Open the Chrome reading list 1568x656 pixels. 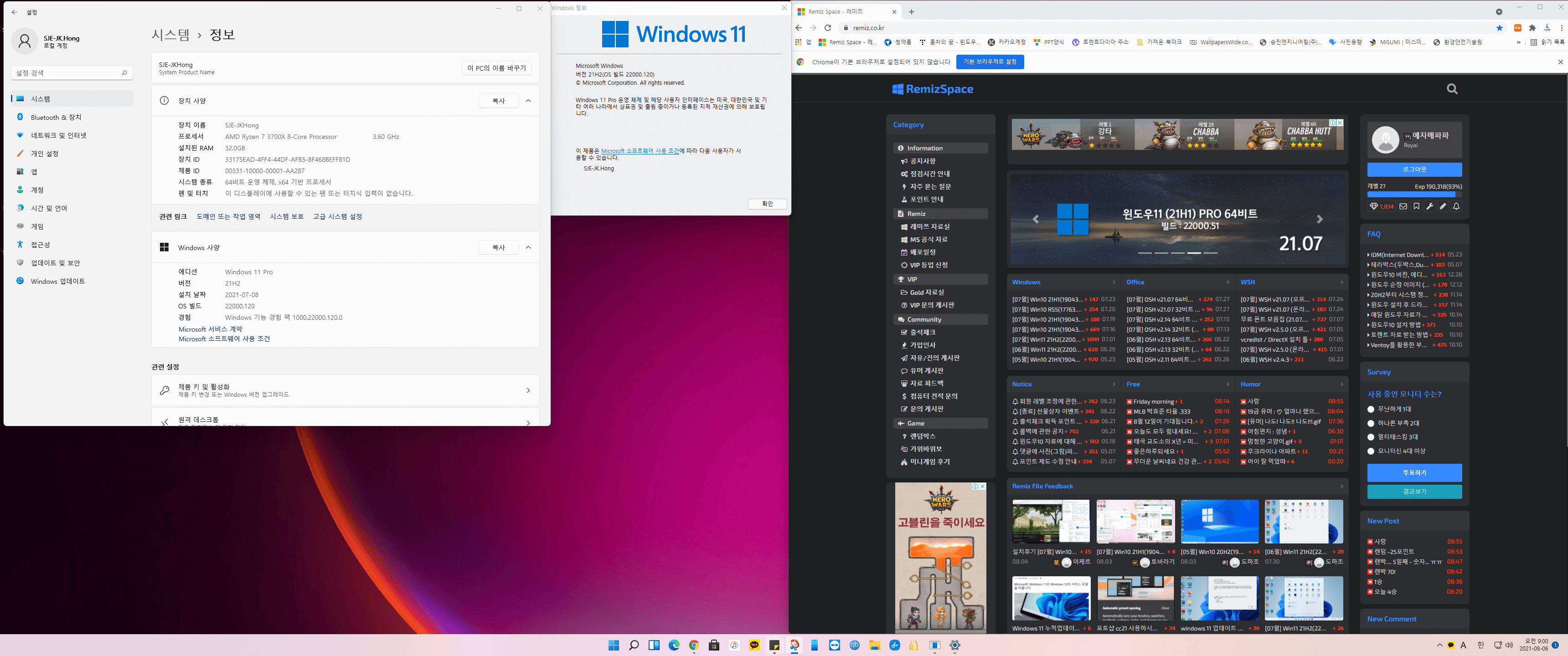tap(1547, 43)
